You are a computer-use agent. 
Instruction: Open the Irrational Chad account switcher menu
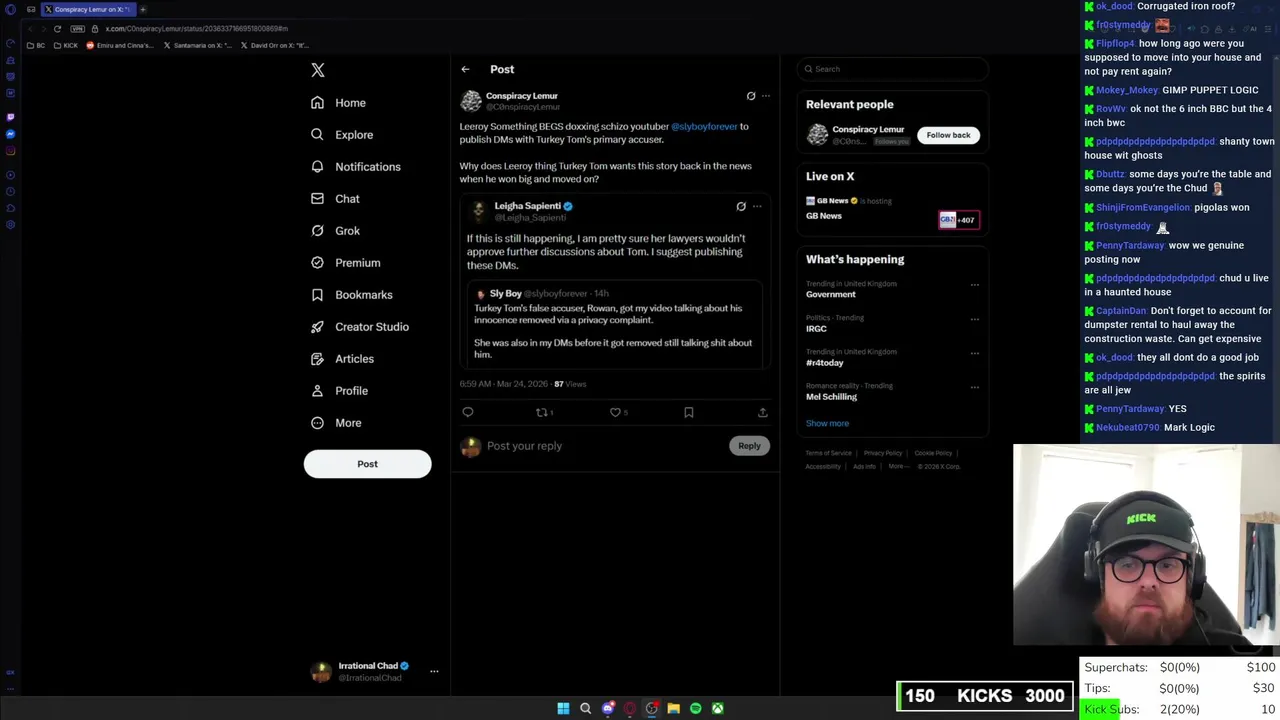tap(434, 671)
